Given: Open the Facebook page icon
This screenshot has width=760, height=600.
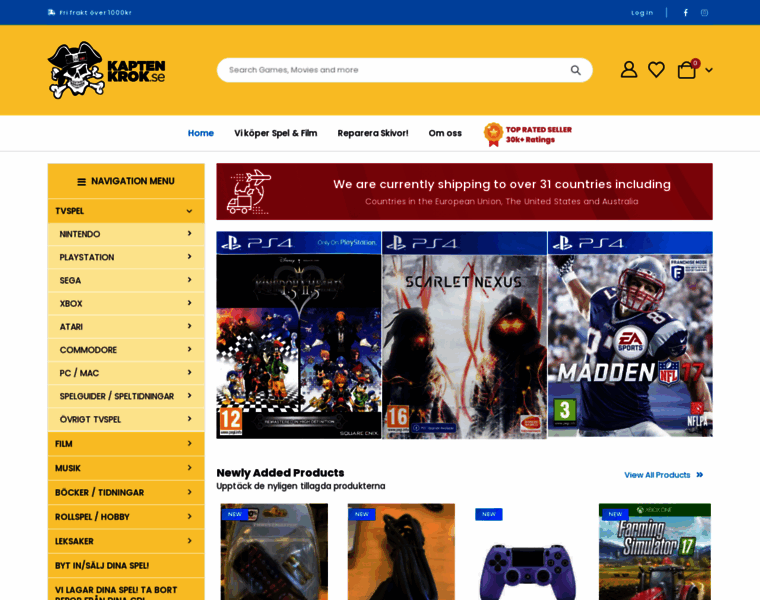Looking at the screenshot, I should pos(685,13).
